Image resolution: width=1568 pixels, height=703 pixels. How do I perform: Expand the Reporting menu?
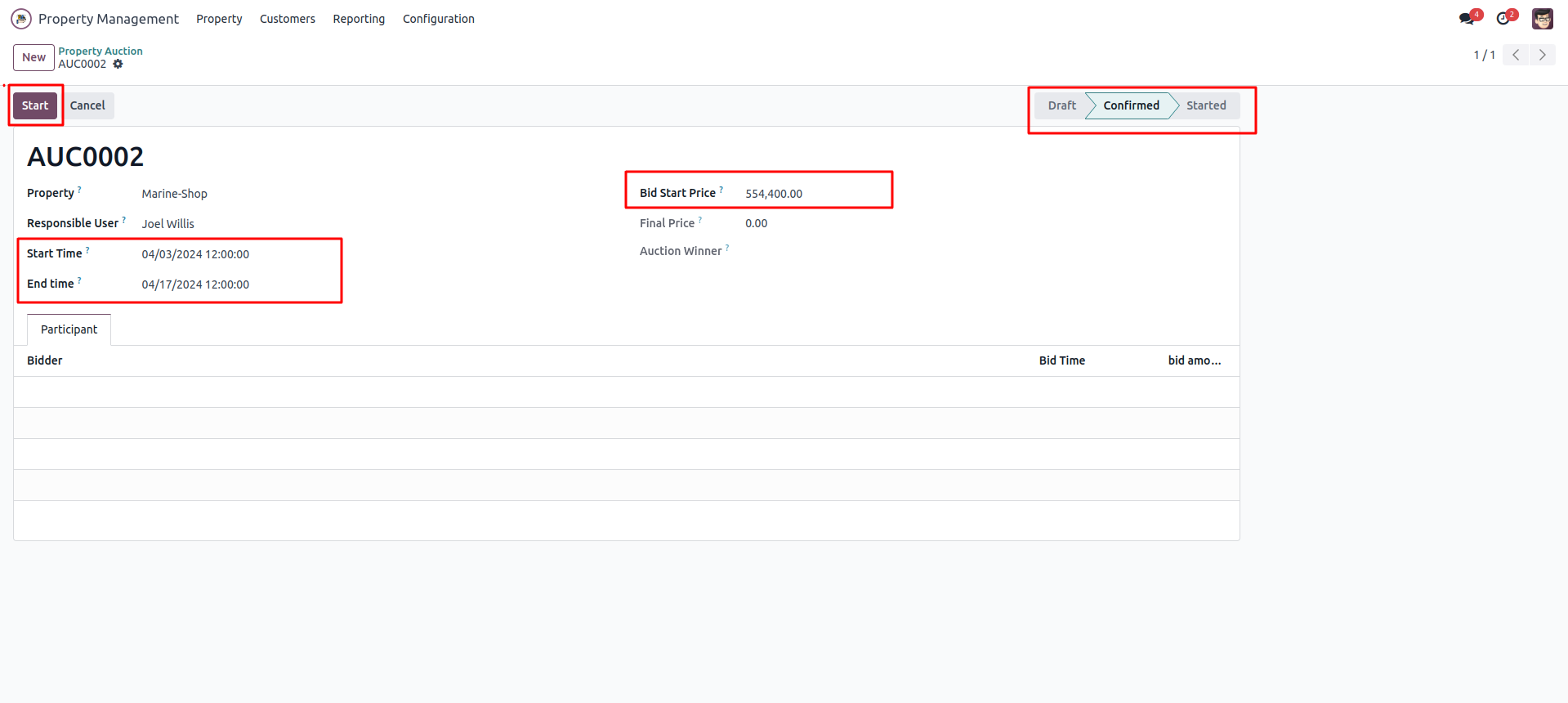pyautogui.click(x=359, y=19)
